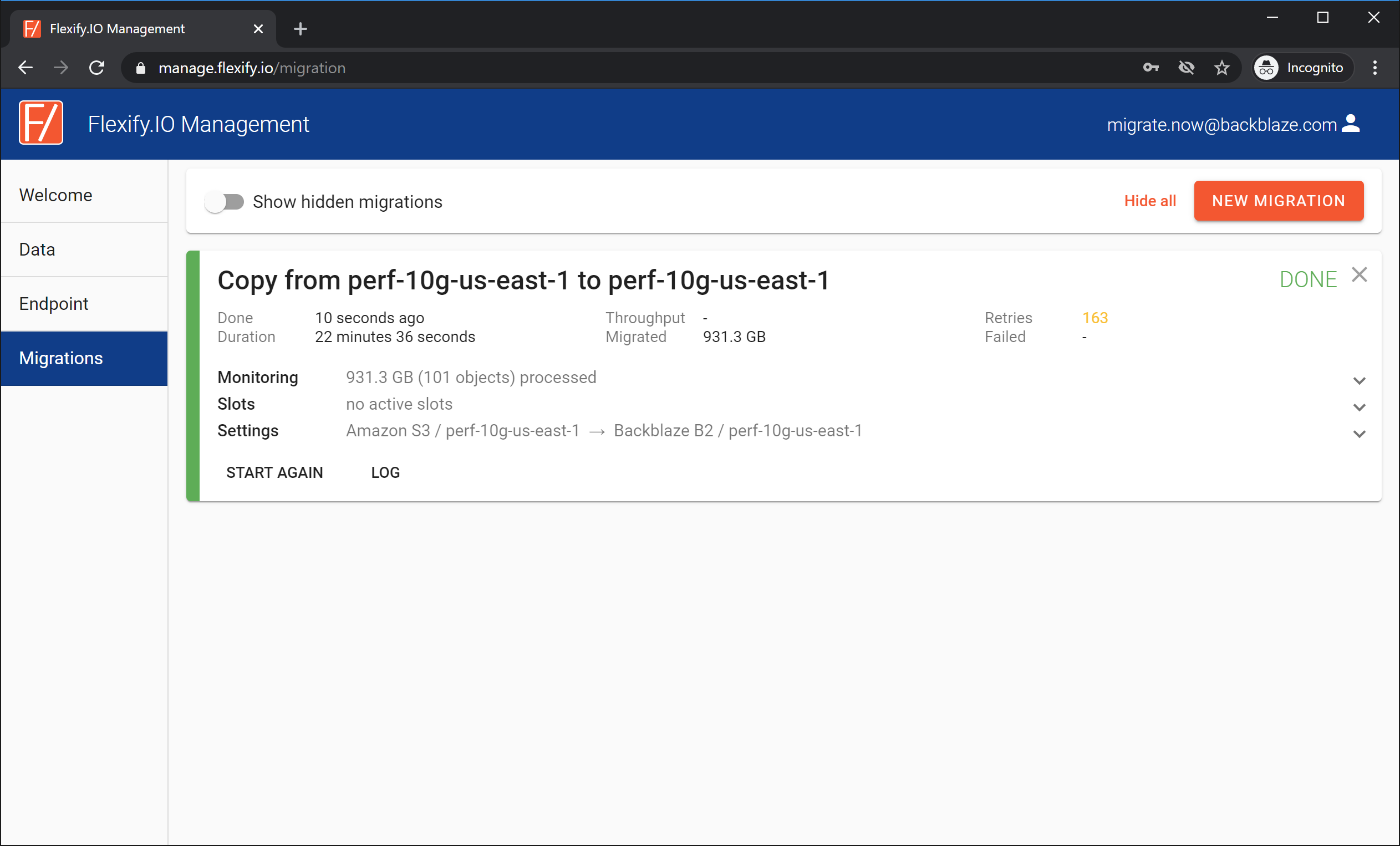The image size is (1400, 846).
Task: Click the 'Backblaze B2 / perf-10g-us-east-1' destination text
Action: 738,431
